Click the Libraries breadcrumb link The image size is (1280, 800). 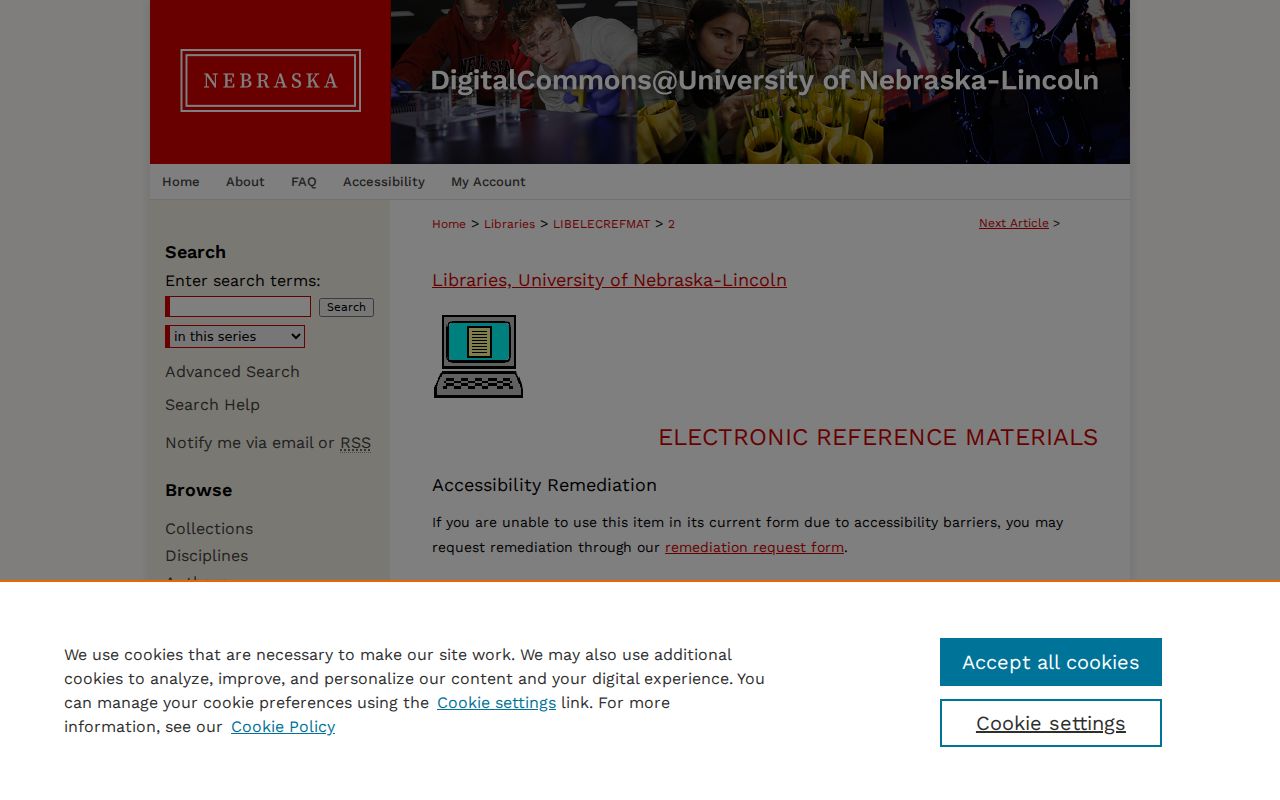tap(509, 224)
